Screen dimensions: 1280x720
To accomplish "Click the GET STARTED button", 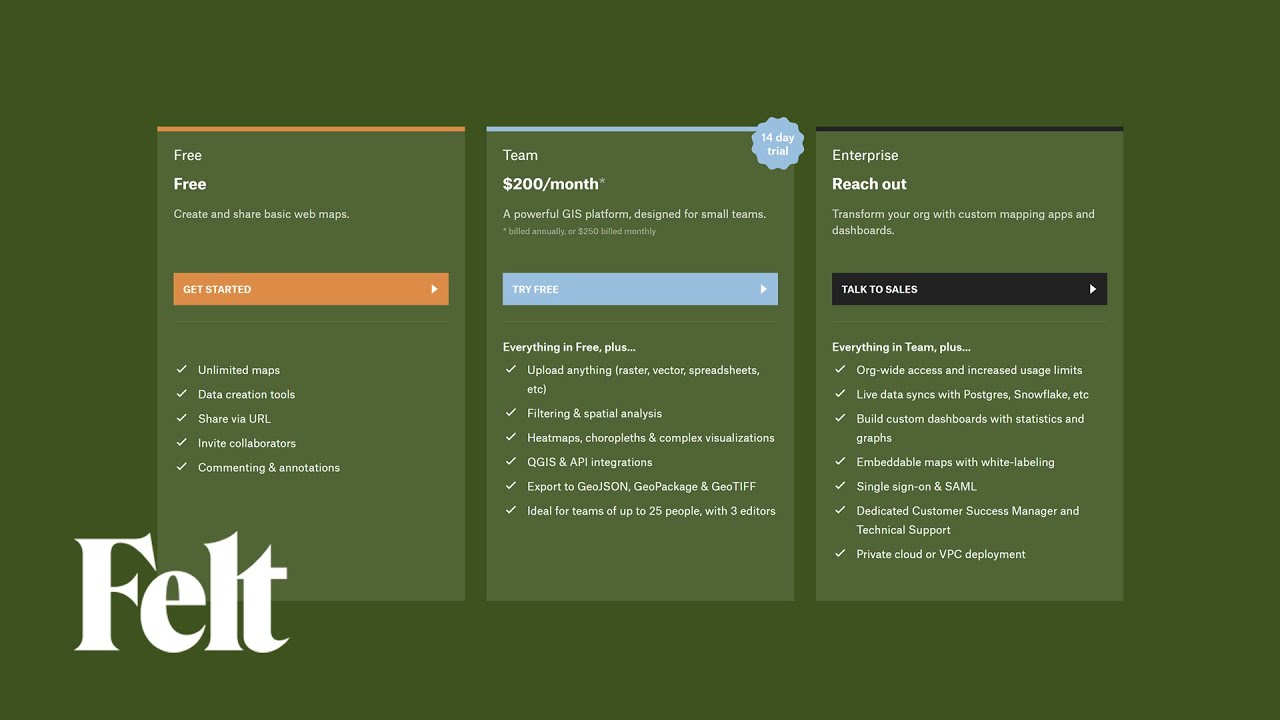I will (x=311, y=289).
